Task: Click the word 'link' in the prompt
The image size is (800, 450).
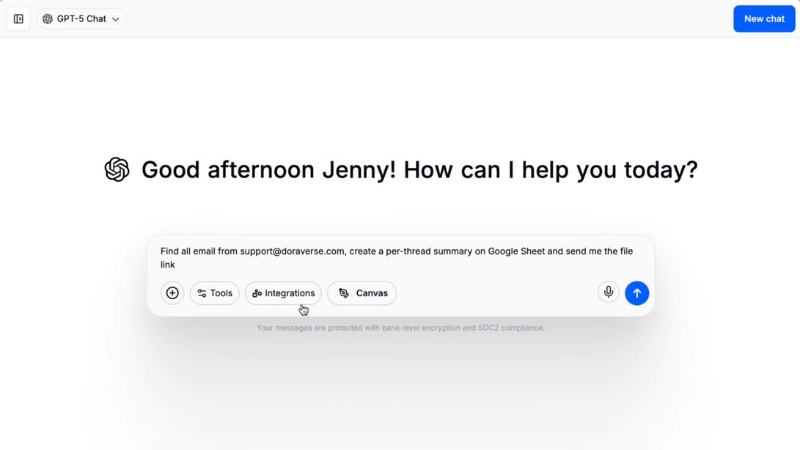Action: (168, 265)
